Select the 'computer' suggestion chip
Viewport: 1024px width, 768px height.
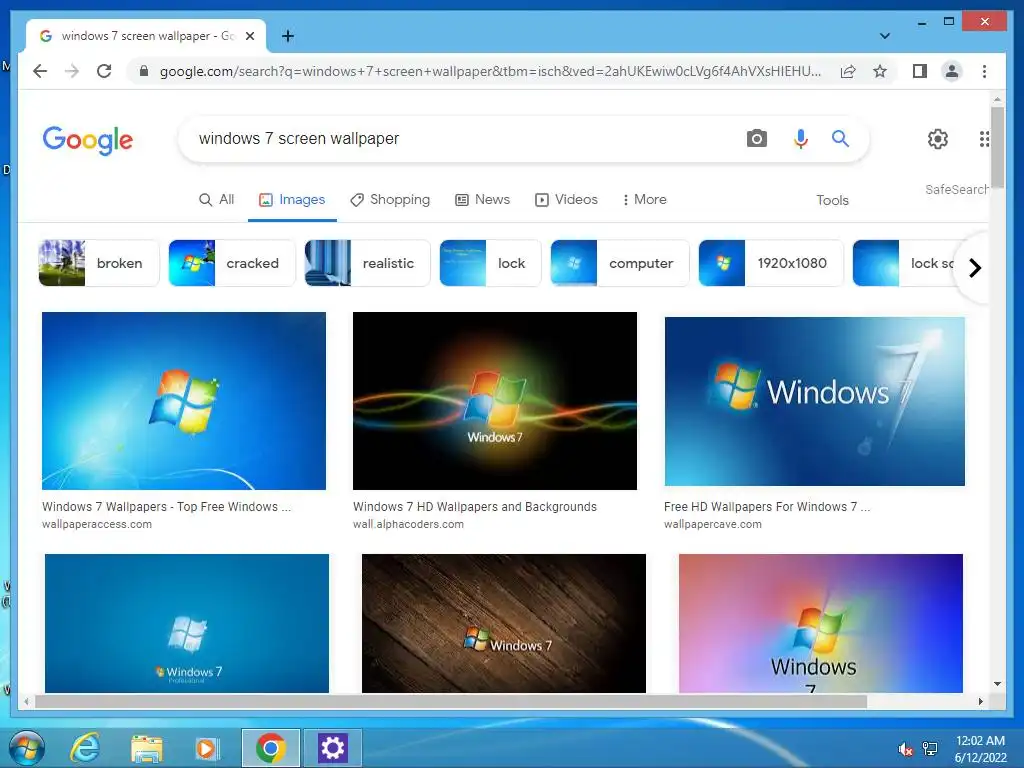[x=620, y=263]
